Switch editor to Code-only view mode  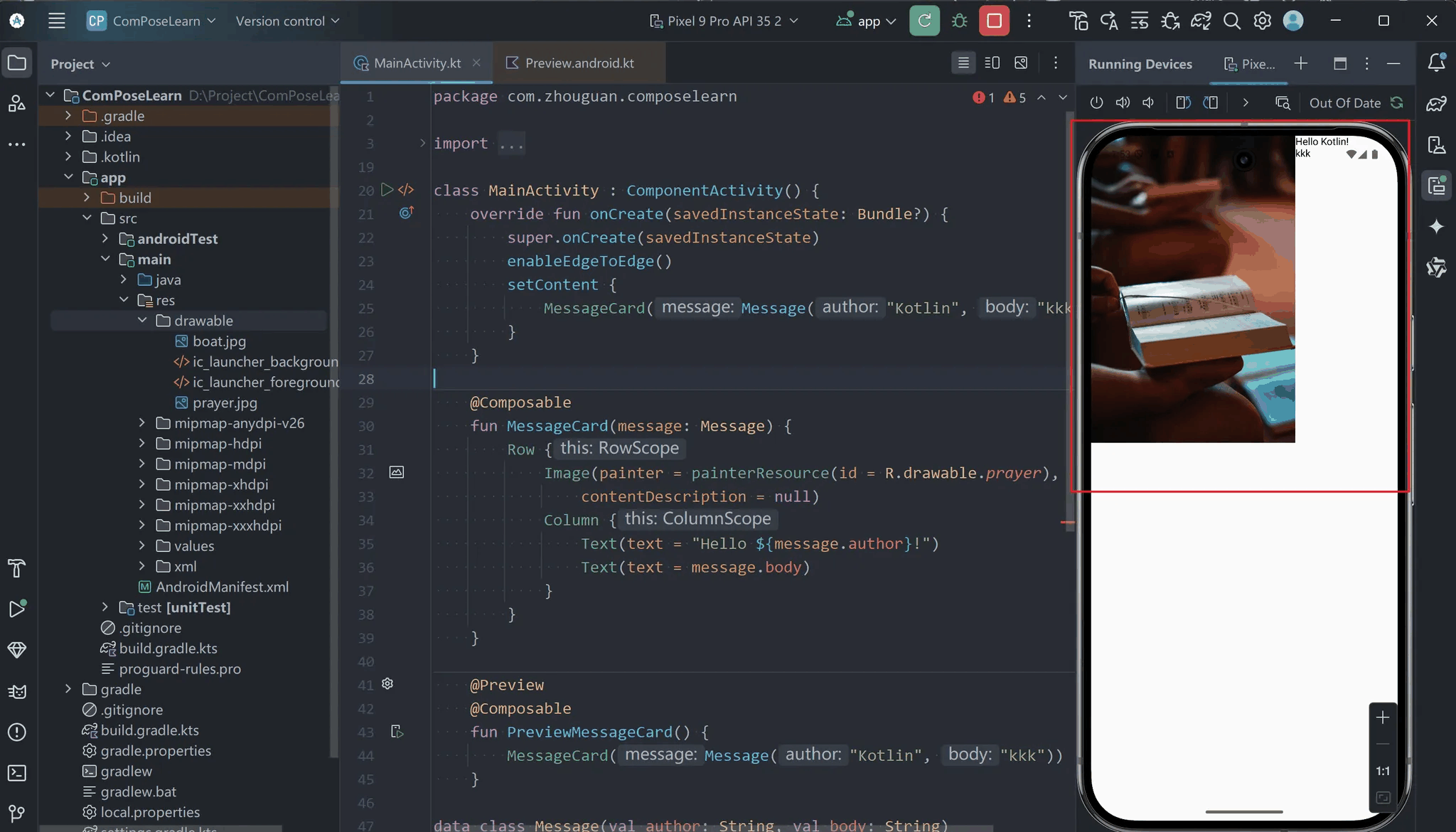pyautogui.click(x=963, y=63)
